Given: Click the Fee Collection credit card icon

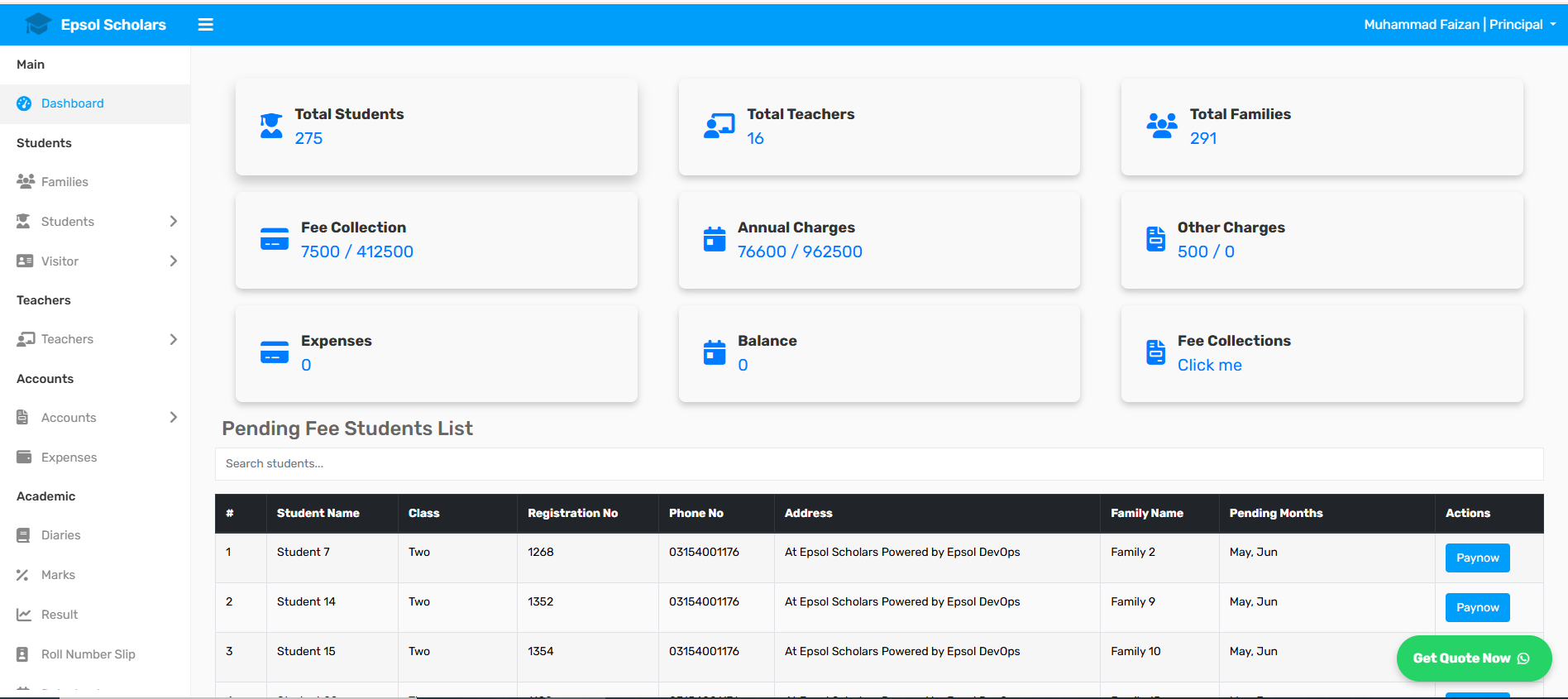Looking at the screenshot, I should pos(275,239).
